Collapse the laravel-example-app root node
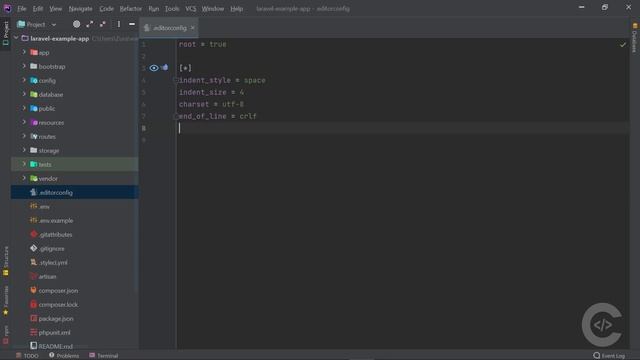The width and height of the screenshot is (640, 360). pyautogui.click(x=16, y=38)
